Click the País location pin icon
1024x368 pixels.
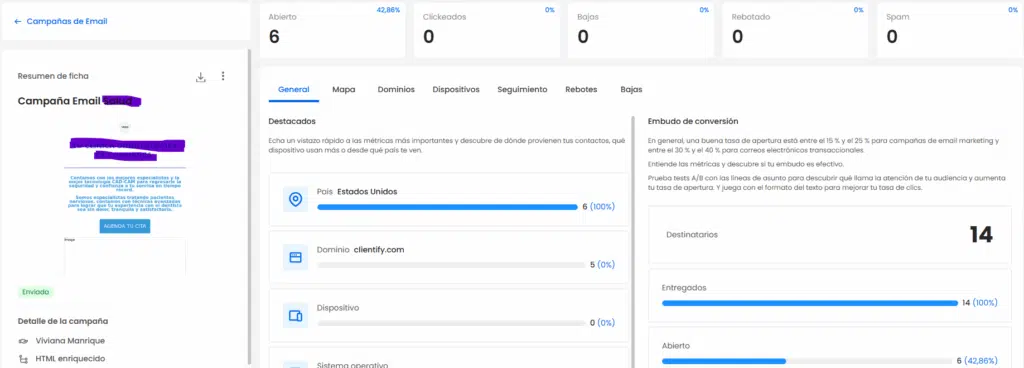295,199
